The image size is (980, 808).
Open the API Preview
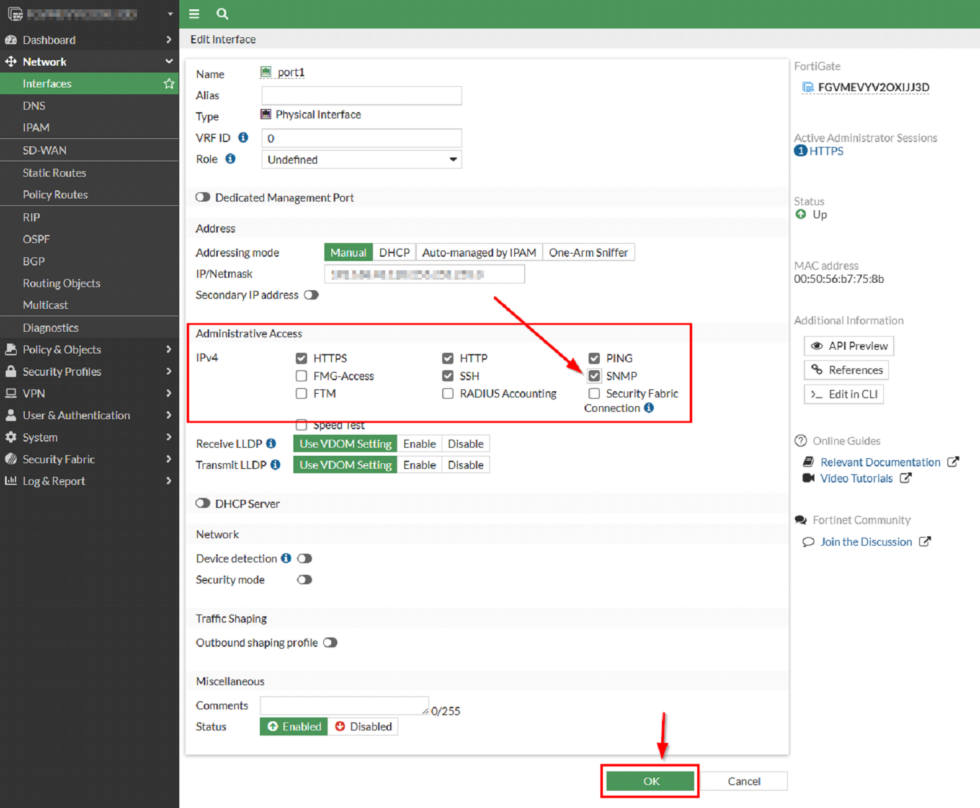click(x=848, y=345)
